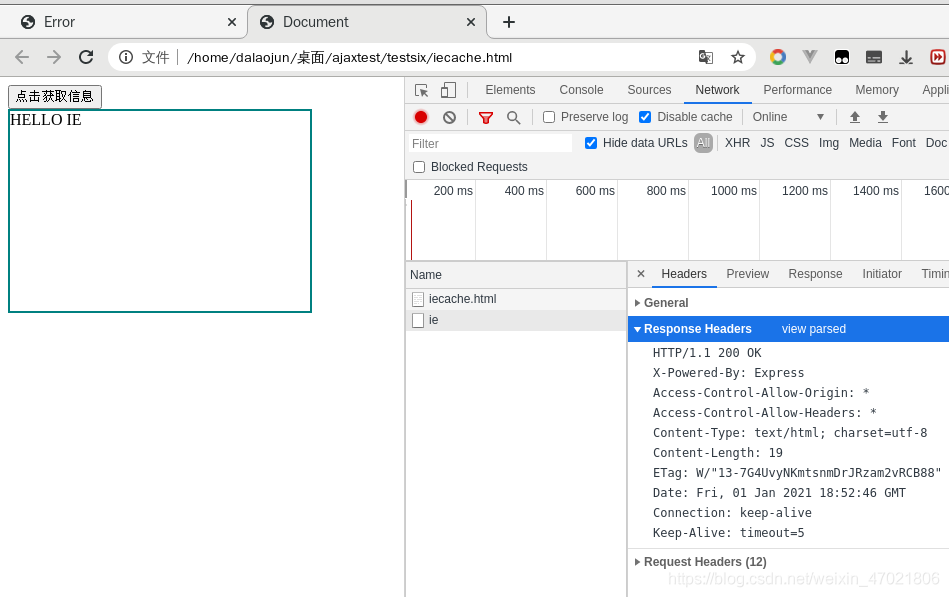Filter requests by All
Screen dimensions: 949x597
tap(703, 143)
